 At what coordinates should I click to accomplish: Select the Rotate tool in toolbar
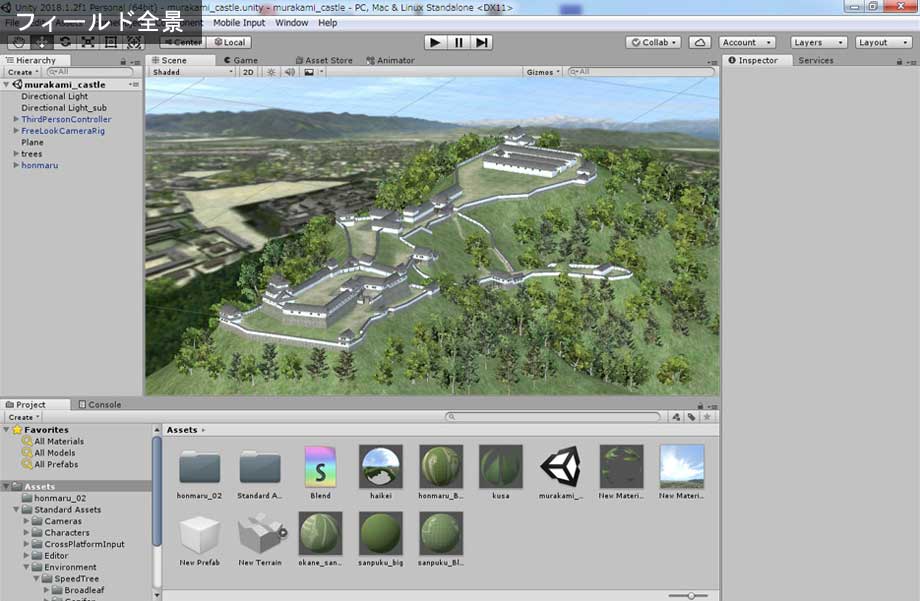[x=65, y=42]
